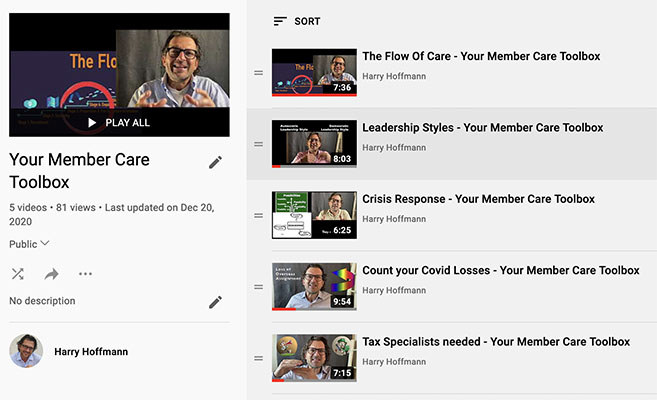This screenshot has height=400, width=657.
Task: Open Leadership Styles video thumbnail
Action: tap(314, 144)
